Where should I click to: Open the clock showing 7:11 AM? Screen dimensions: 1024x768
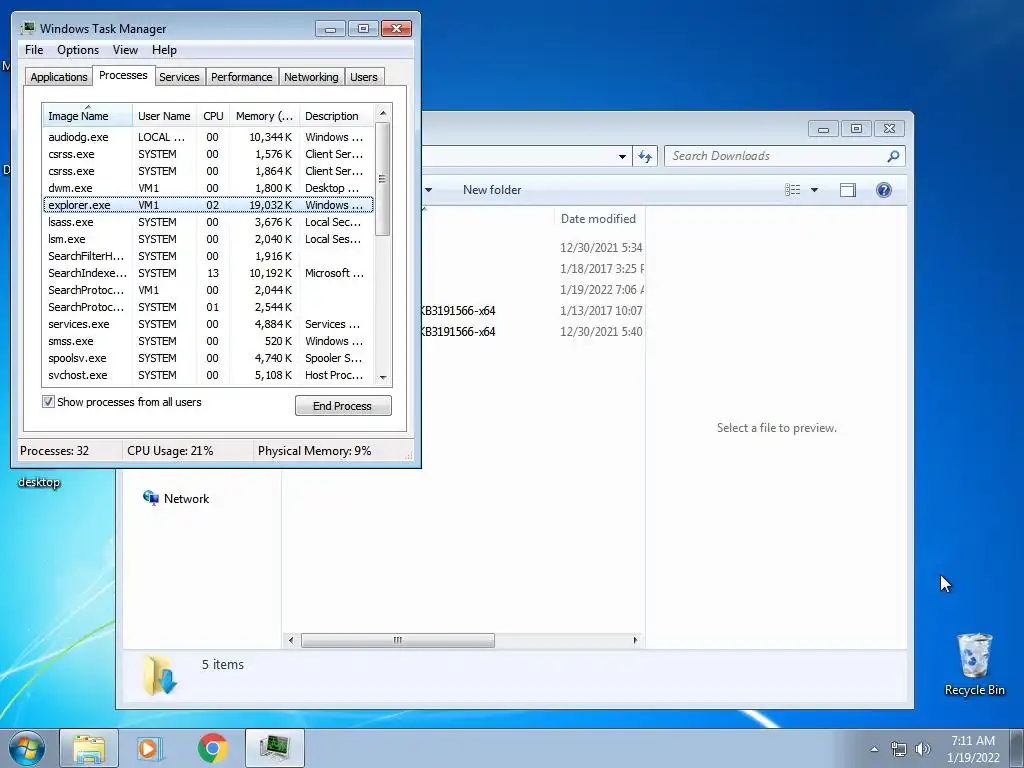click(x=973, y=749)
